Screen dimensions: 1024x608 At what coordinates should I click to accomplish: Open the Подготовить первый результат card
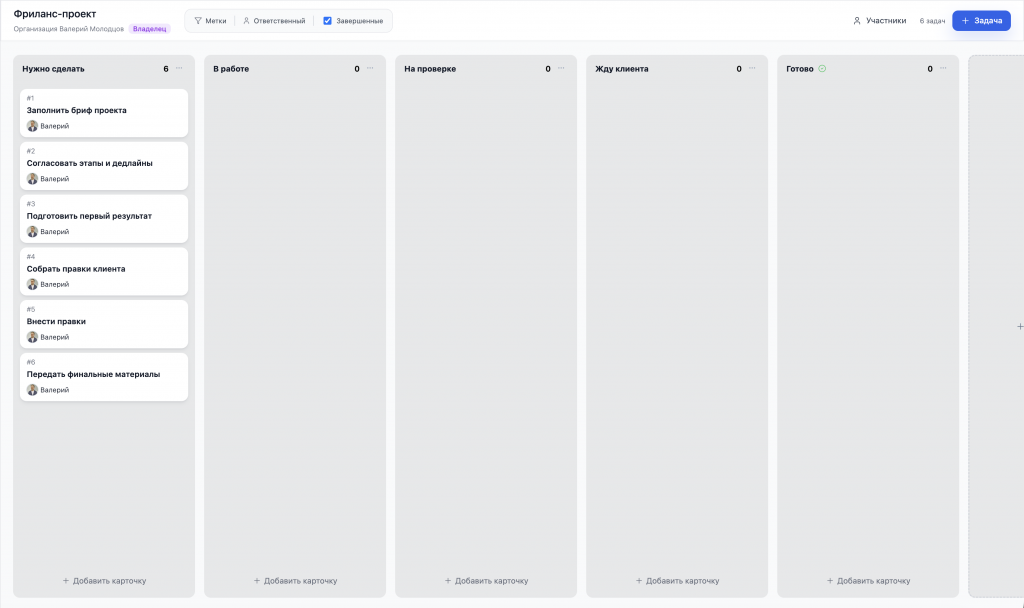104,219
